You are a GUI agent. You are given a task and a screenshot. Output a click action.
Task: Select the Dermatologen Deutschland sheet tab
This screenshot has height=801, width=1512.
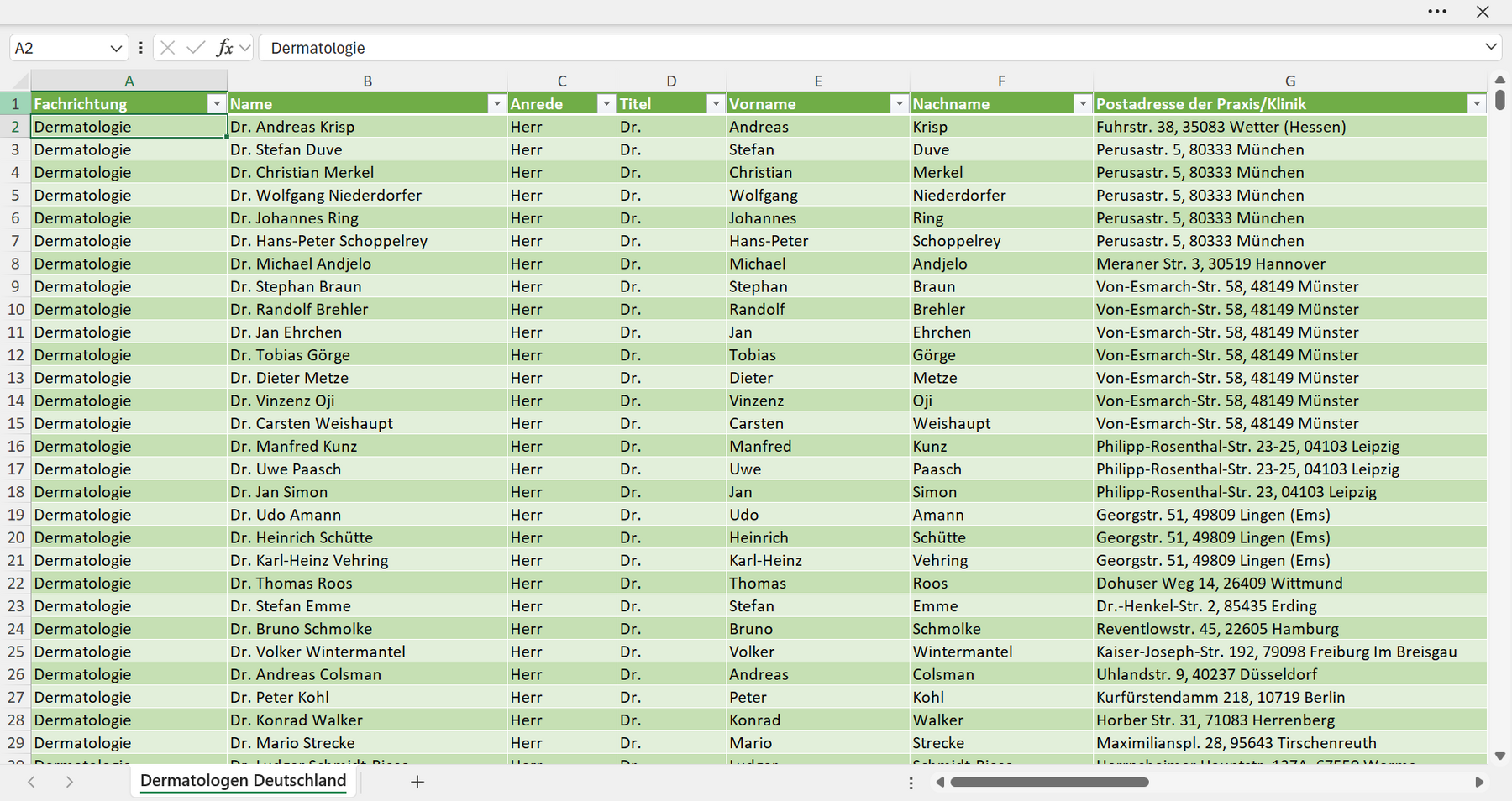point(244,781)
